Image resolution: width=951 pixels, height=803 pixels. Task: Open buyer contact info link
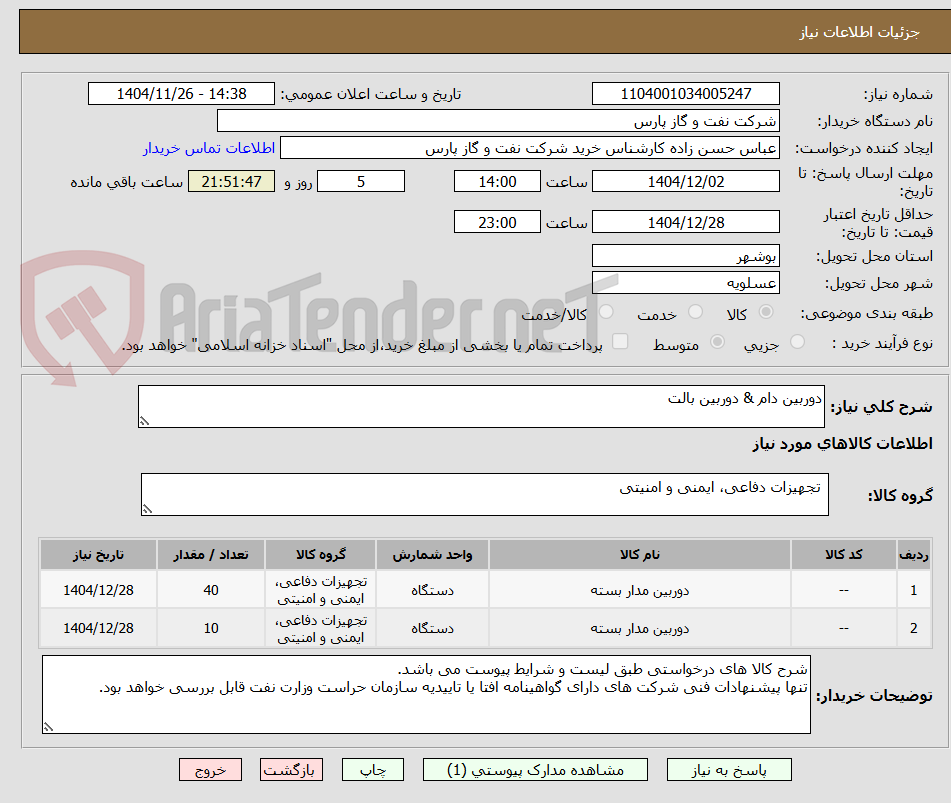point(209,148)
